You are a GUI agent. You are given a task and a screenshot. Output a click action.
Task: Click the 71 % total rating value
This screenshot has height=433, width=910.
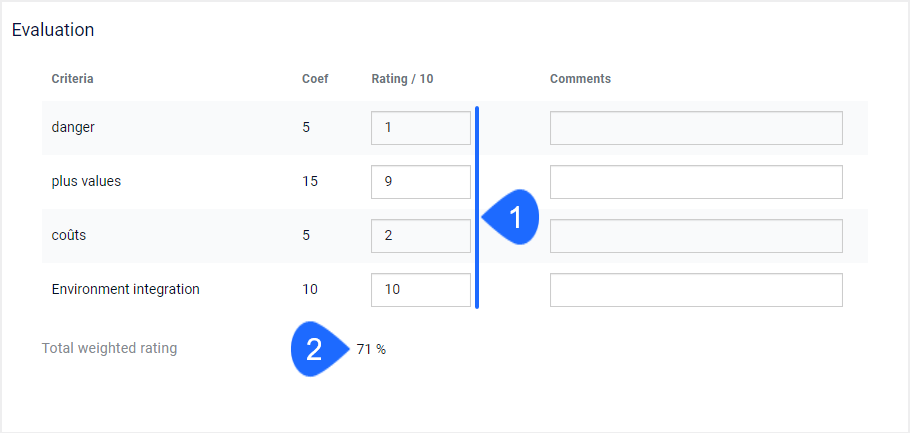coord(371,349)
